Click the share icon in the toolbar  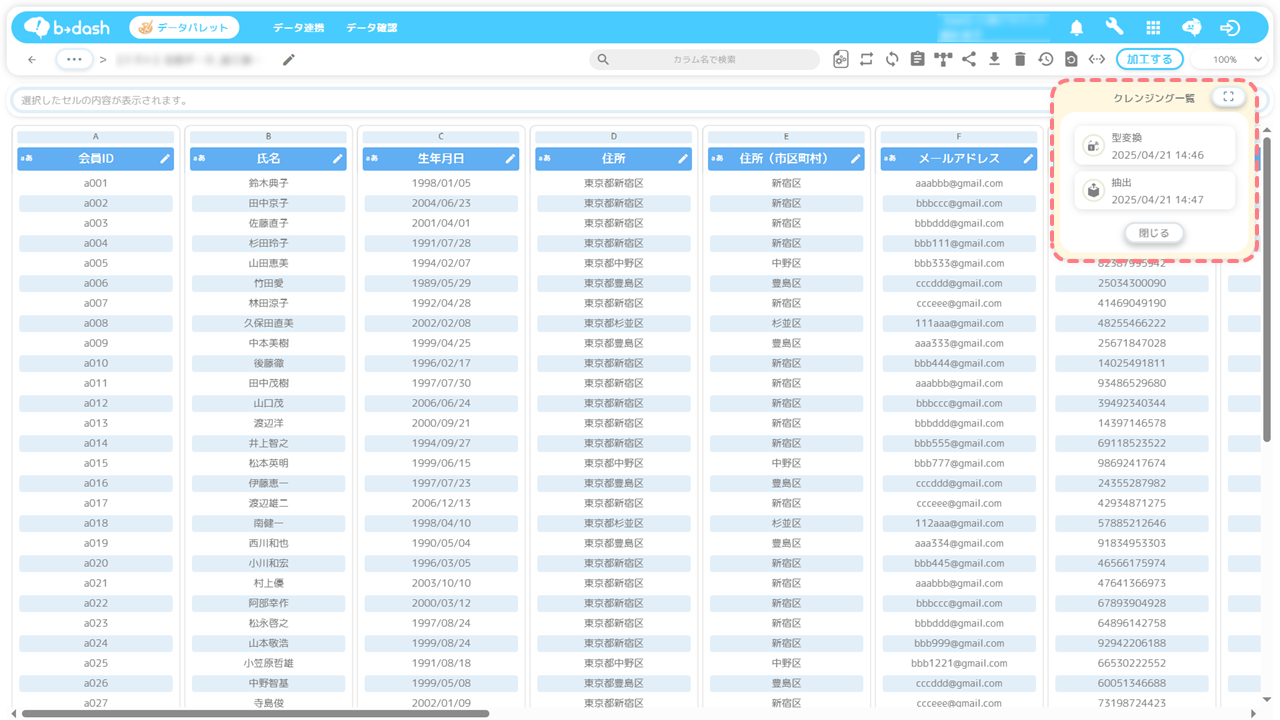coord(968,60)
